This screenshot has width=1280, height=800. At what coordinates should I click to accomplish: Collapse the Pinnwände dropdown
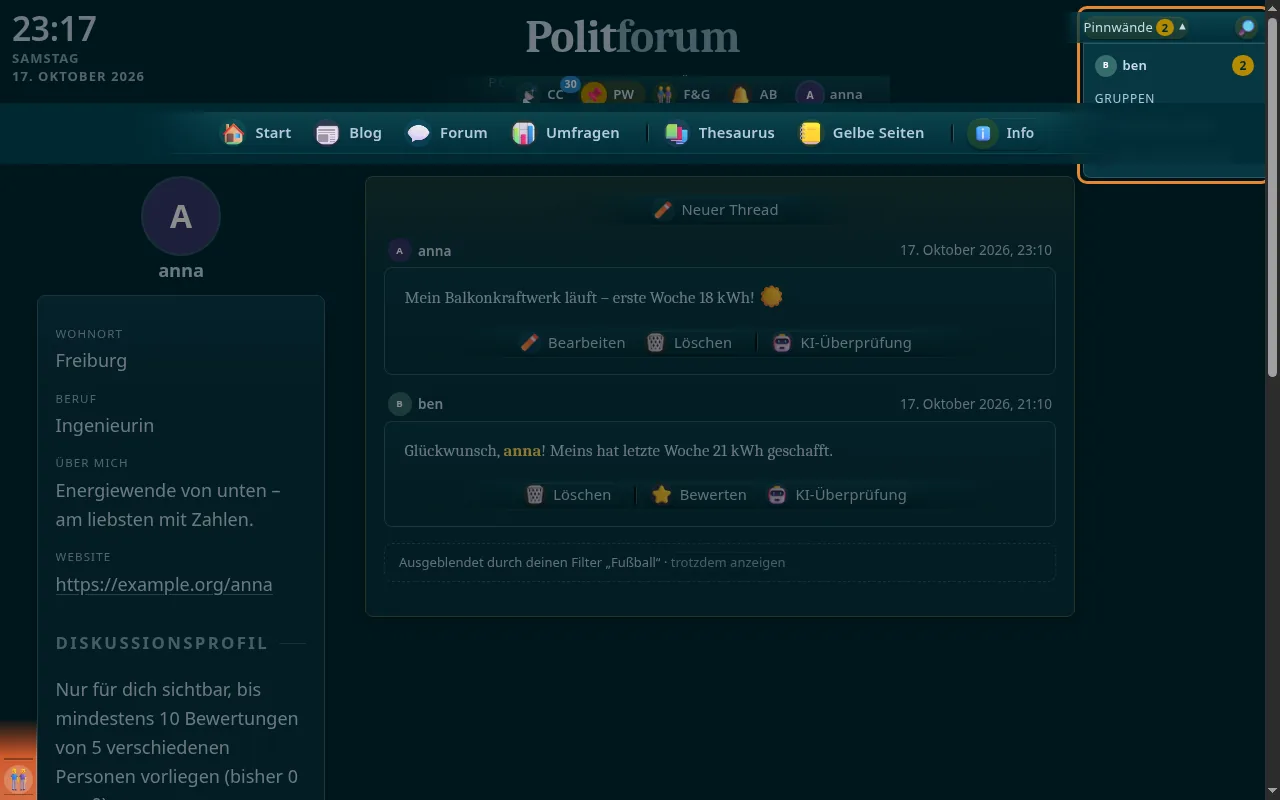[1135, 27]
